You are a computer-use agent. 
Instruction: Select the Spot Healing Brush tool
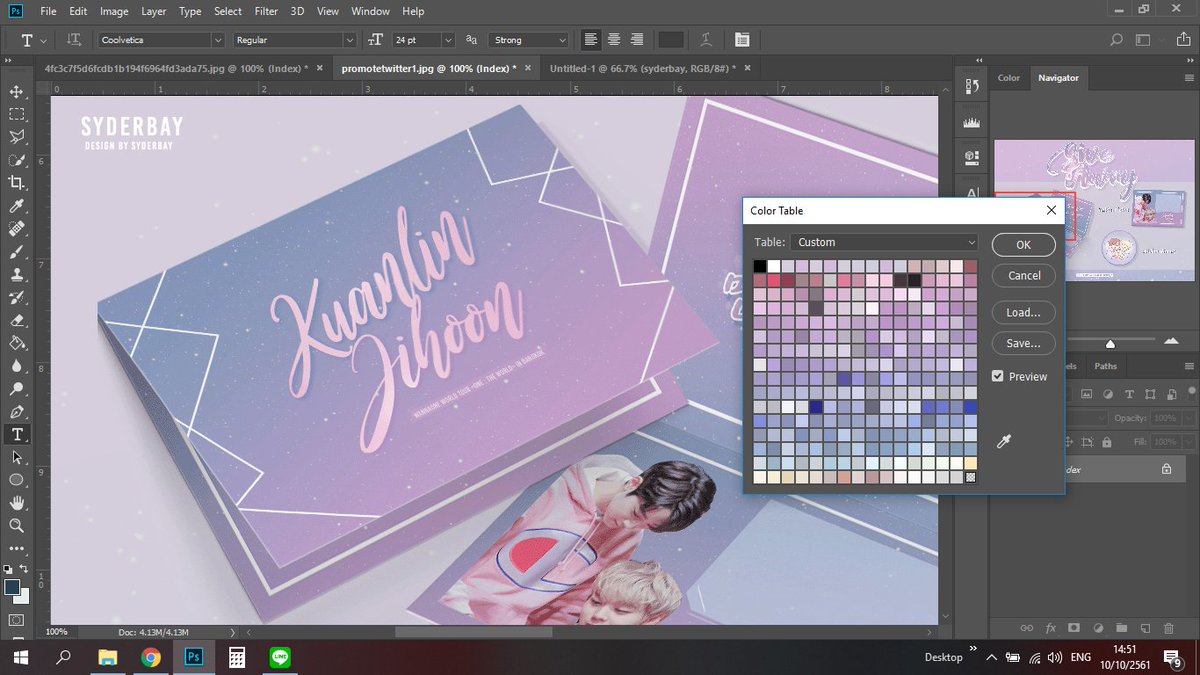pos(16,229)
